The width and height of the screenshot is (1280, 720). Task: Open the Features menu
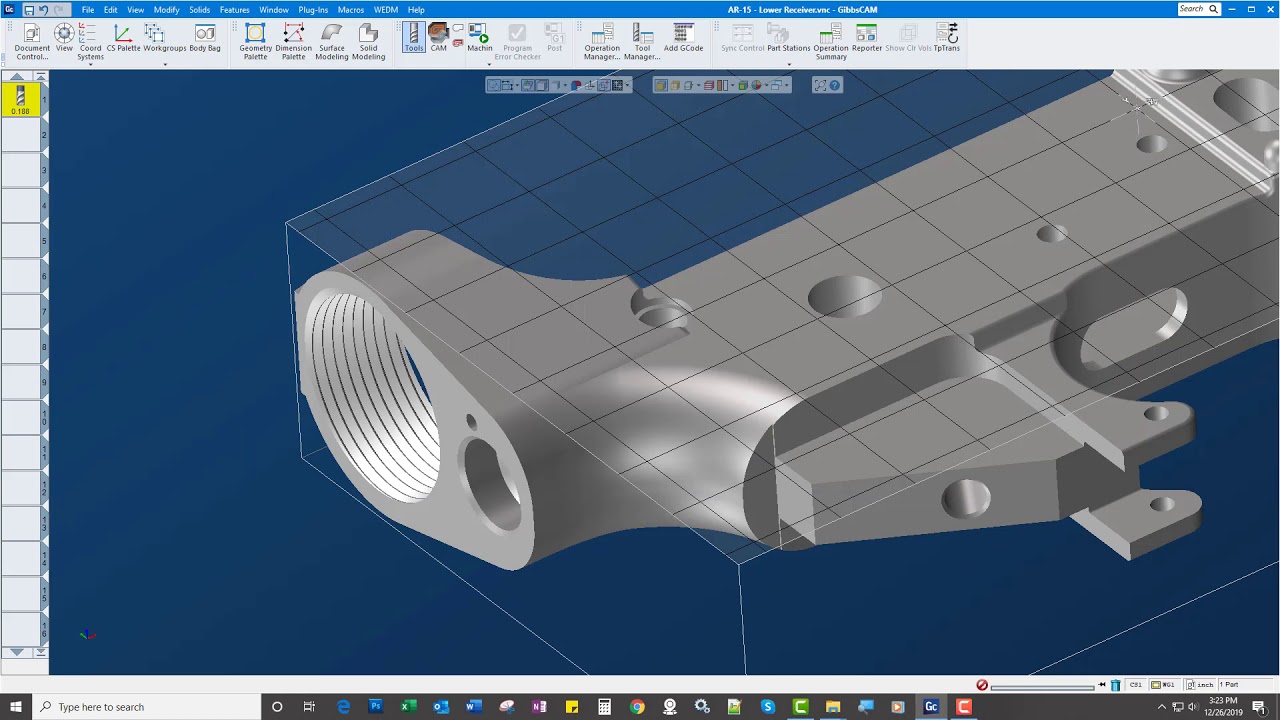tap(235, 10)
